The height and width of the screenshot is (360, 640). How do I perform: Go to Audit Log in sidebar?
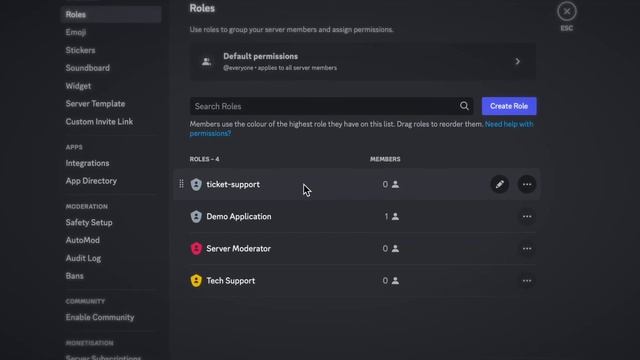[83, 258]
